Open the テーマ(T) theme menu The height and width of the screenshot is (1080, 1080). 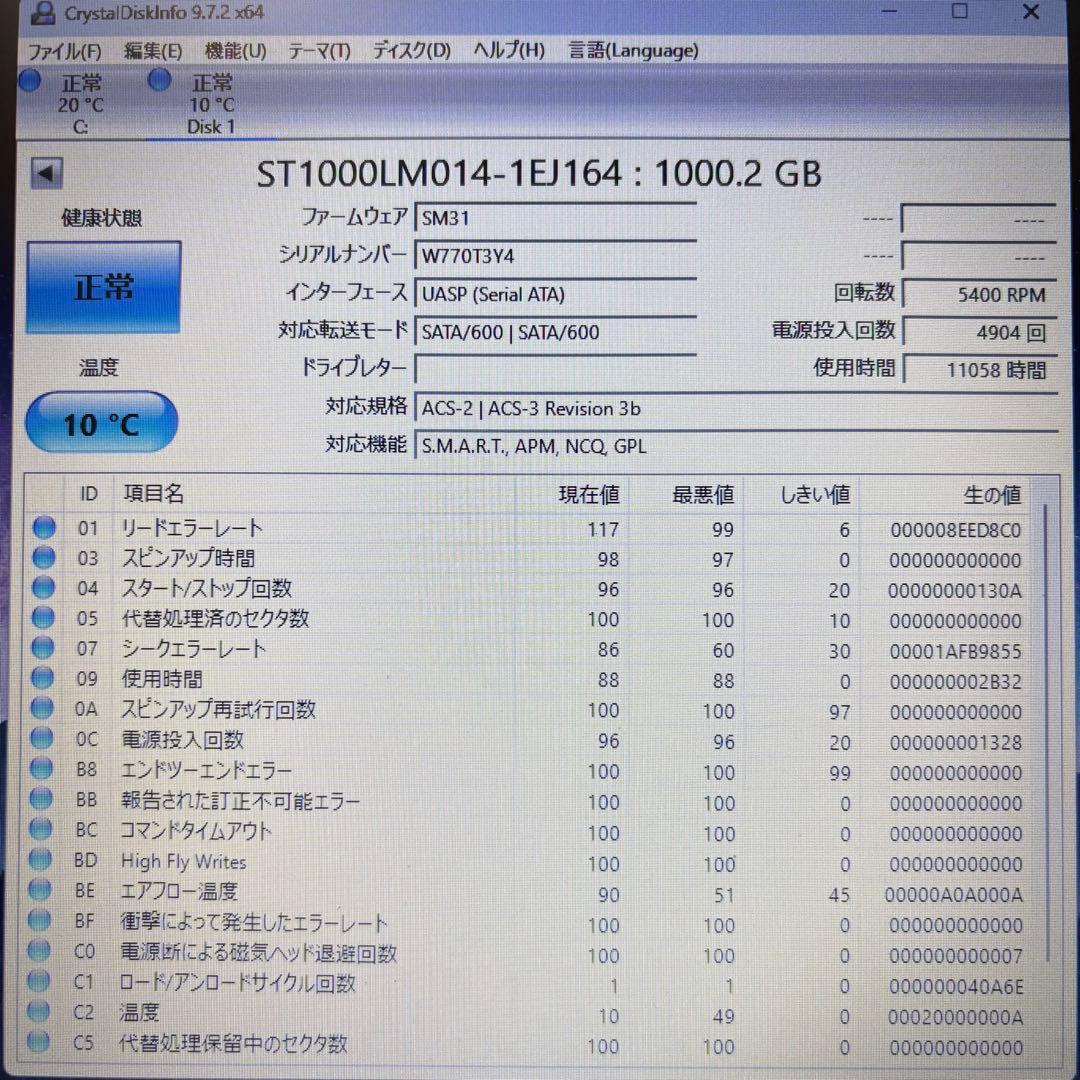tap(318, 50)
